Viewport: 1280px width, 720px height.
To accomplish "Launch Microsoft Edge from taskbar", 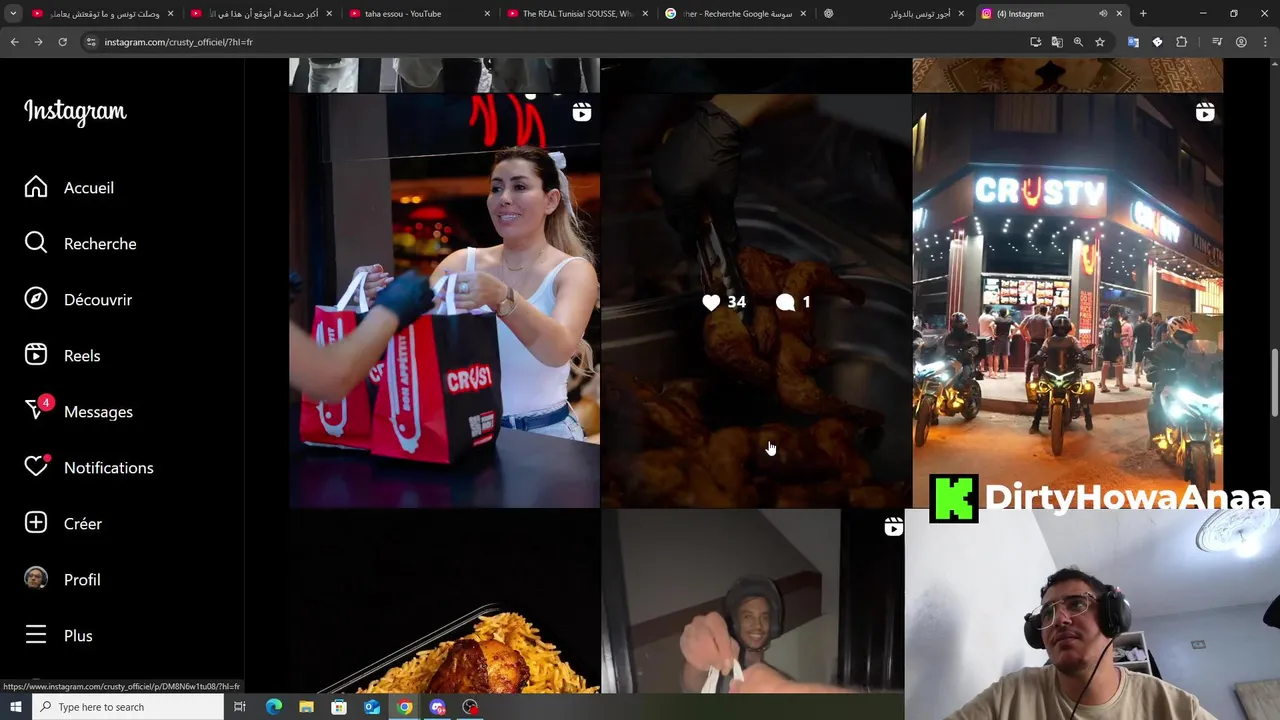I will pyautogui.click(x=274, y=707).
